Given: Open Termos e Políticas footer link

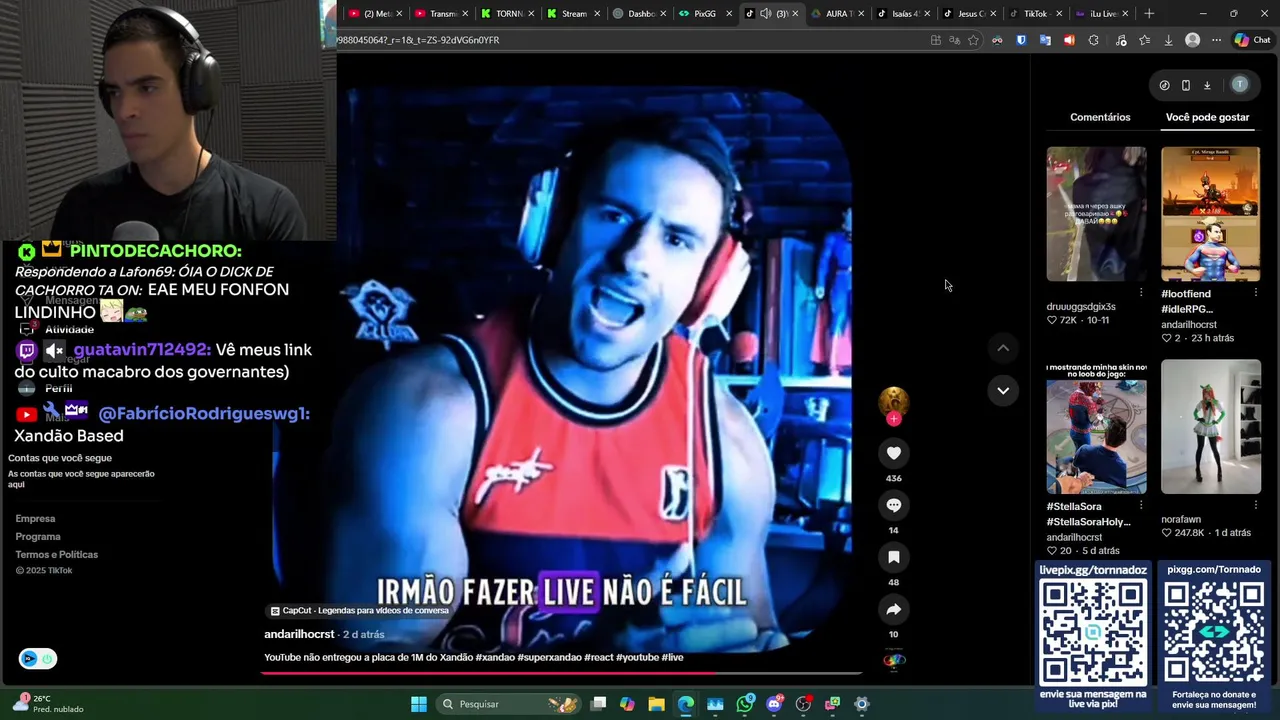Looking at the screenshot, I should click(x=56, y=555).
